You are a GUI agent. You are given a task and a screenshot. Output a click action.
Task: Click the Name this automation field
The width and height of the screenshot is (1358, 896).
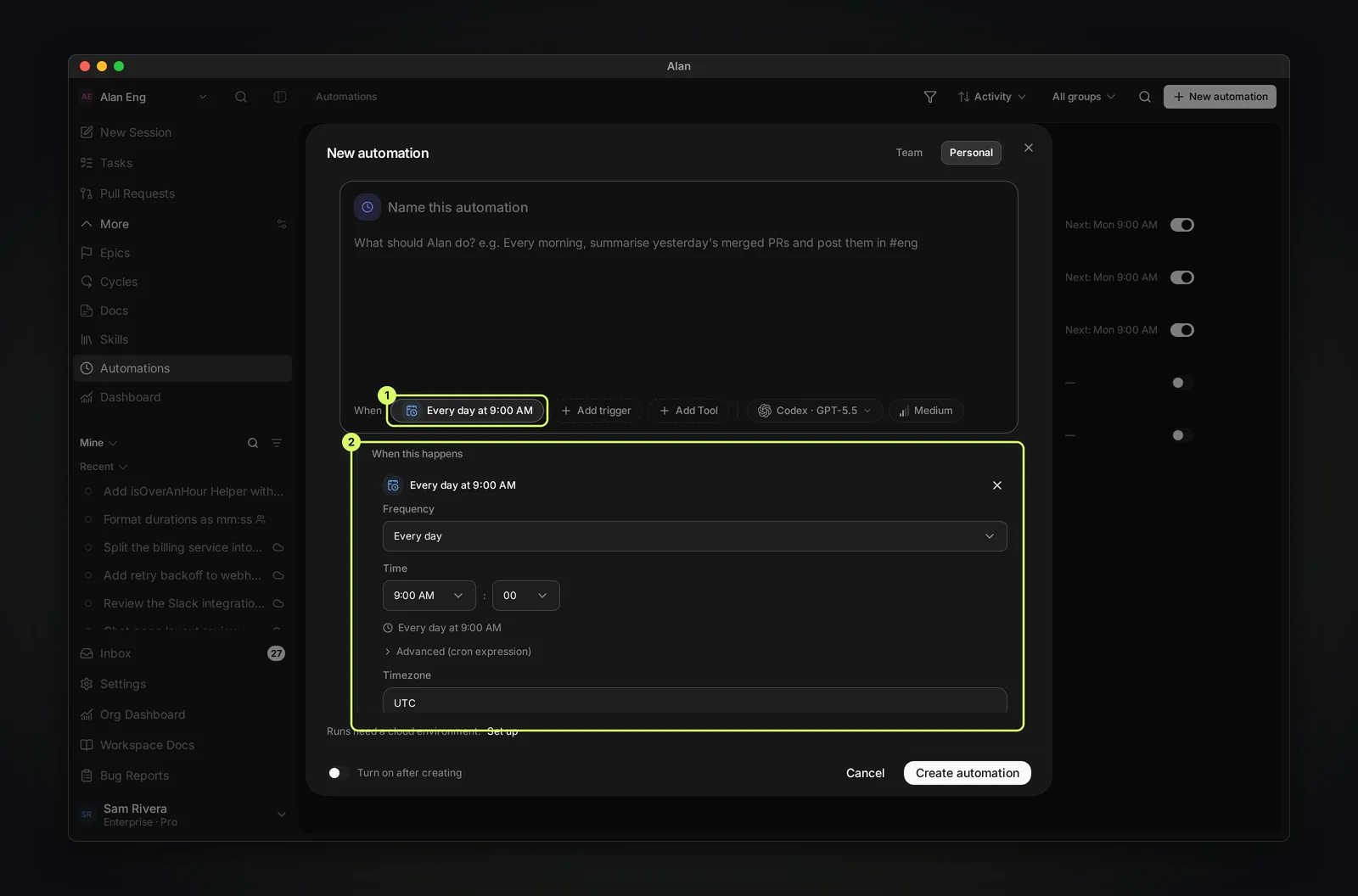[457, 207]
